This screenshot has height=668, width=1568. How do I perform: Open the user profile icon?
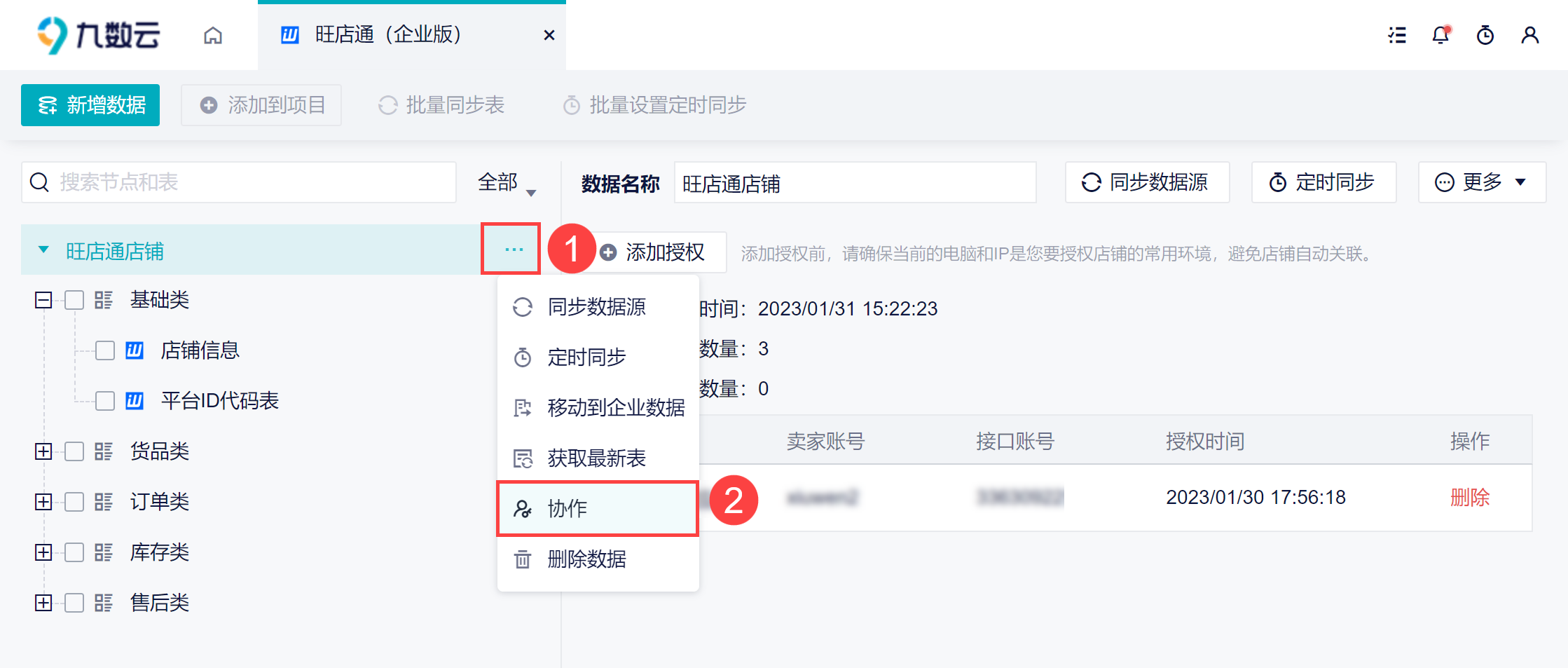[x=1530, y=35]
